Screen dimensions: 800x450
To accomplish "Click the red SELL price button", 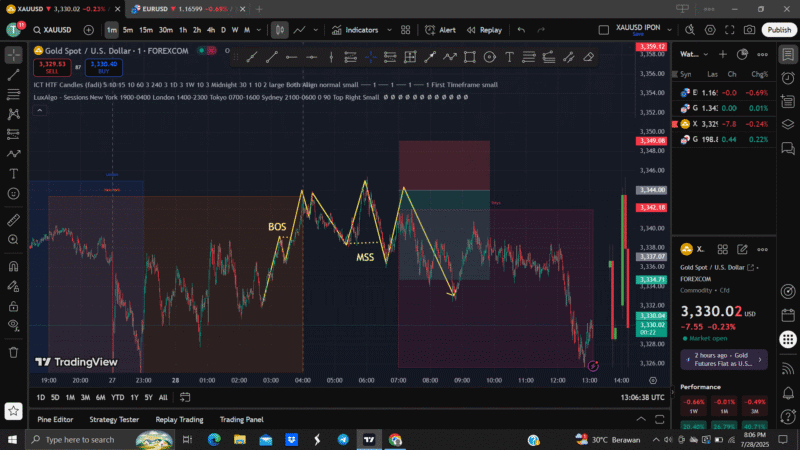I will click(x=50, y=67).
